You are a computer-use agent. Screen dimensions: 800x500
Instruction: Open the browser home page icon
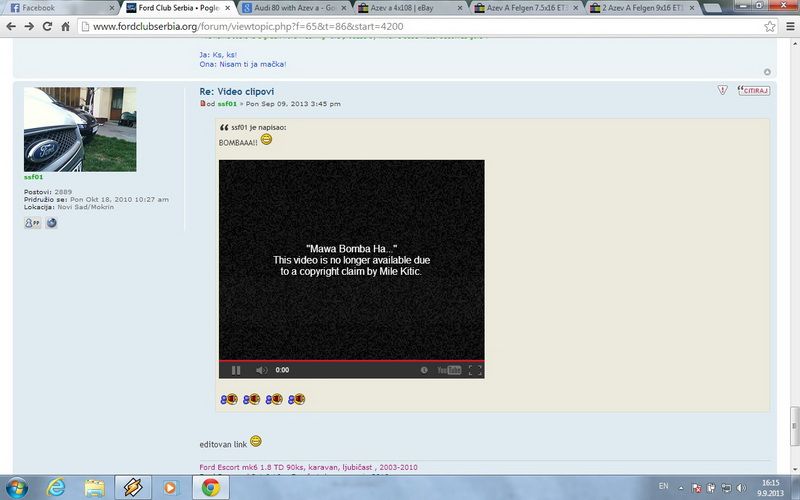[65, 27]
